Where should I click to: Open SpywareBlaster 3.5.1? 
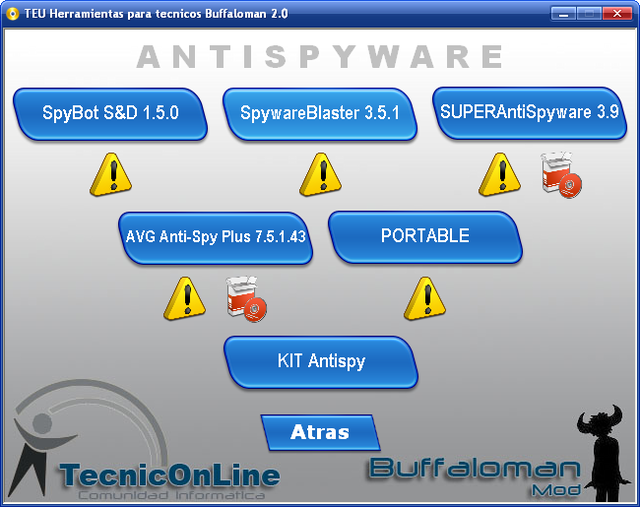tap(320, 114)
